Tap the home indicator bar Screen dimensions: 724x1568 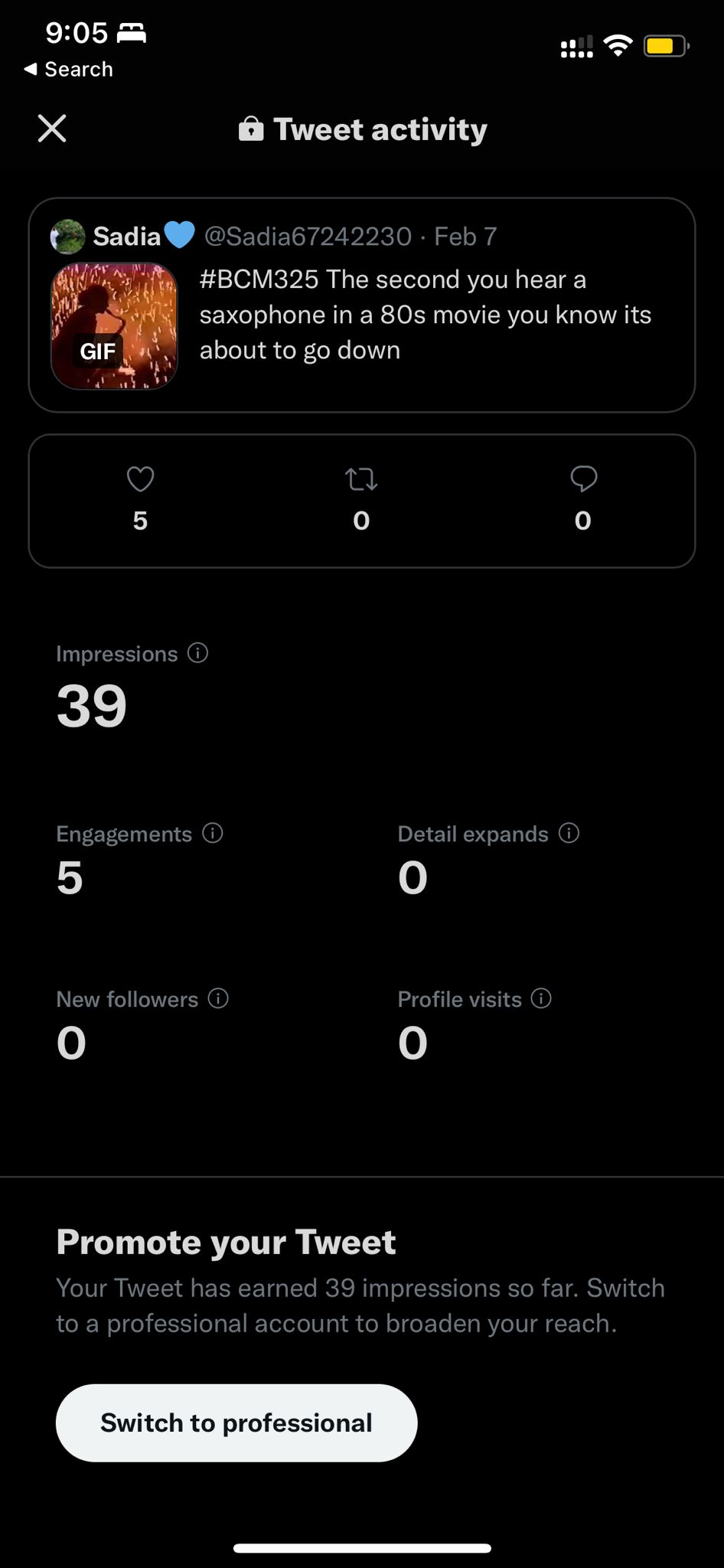pos(362,1547)
